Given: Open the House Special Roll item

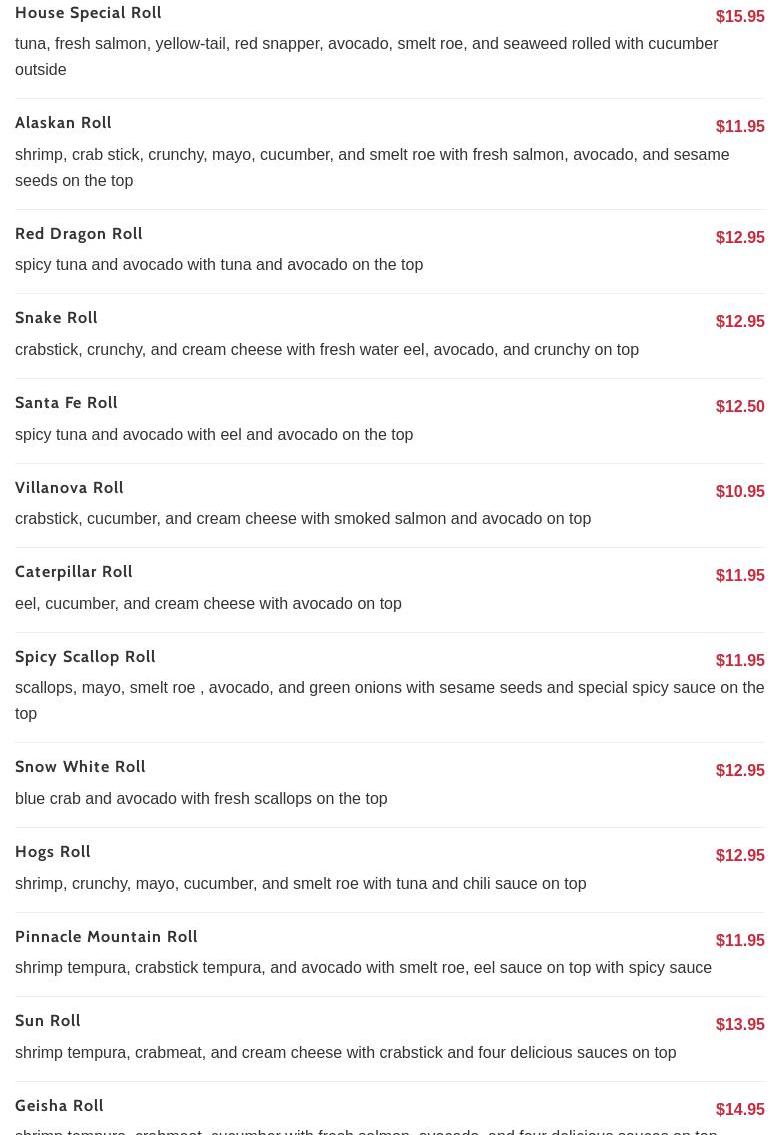Looking at the screenshot, I should (x=88, y=13).
